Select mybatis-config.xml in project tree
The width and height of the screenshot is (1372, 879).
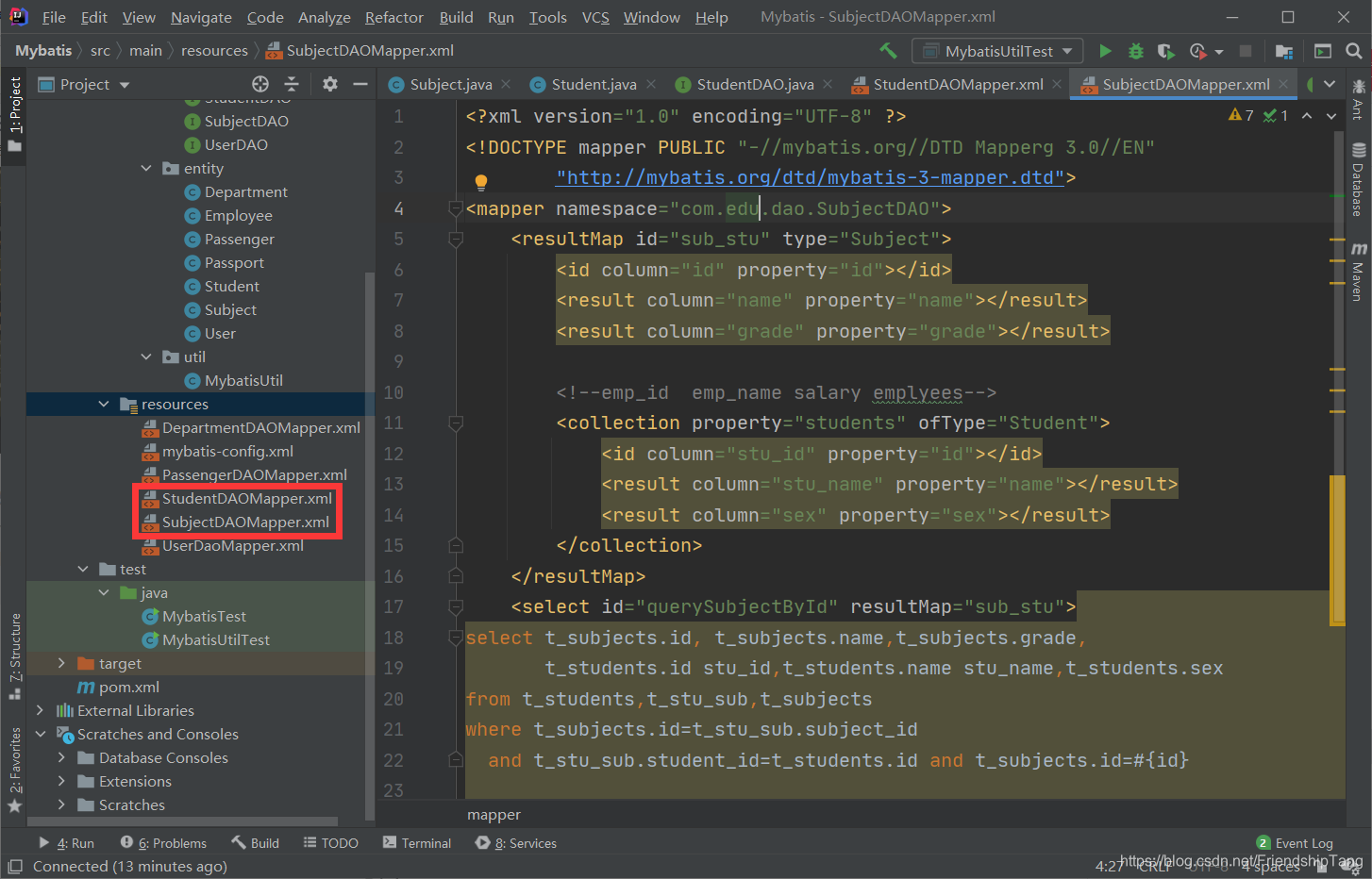pyautogui.click(x=227, y=451)
